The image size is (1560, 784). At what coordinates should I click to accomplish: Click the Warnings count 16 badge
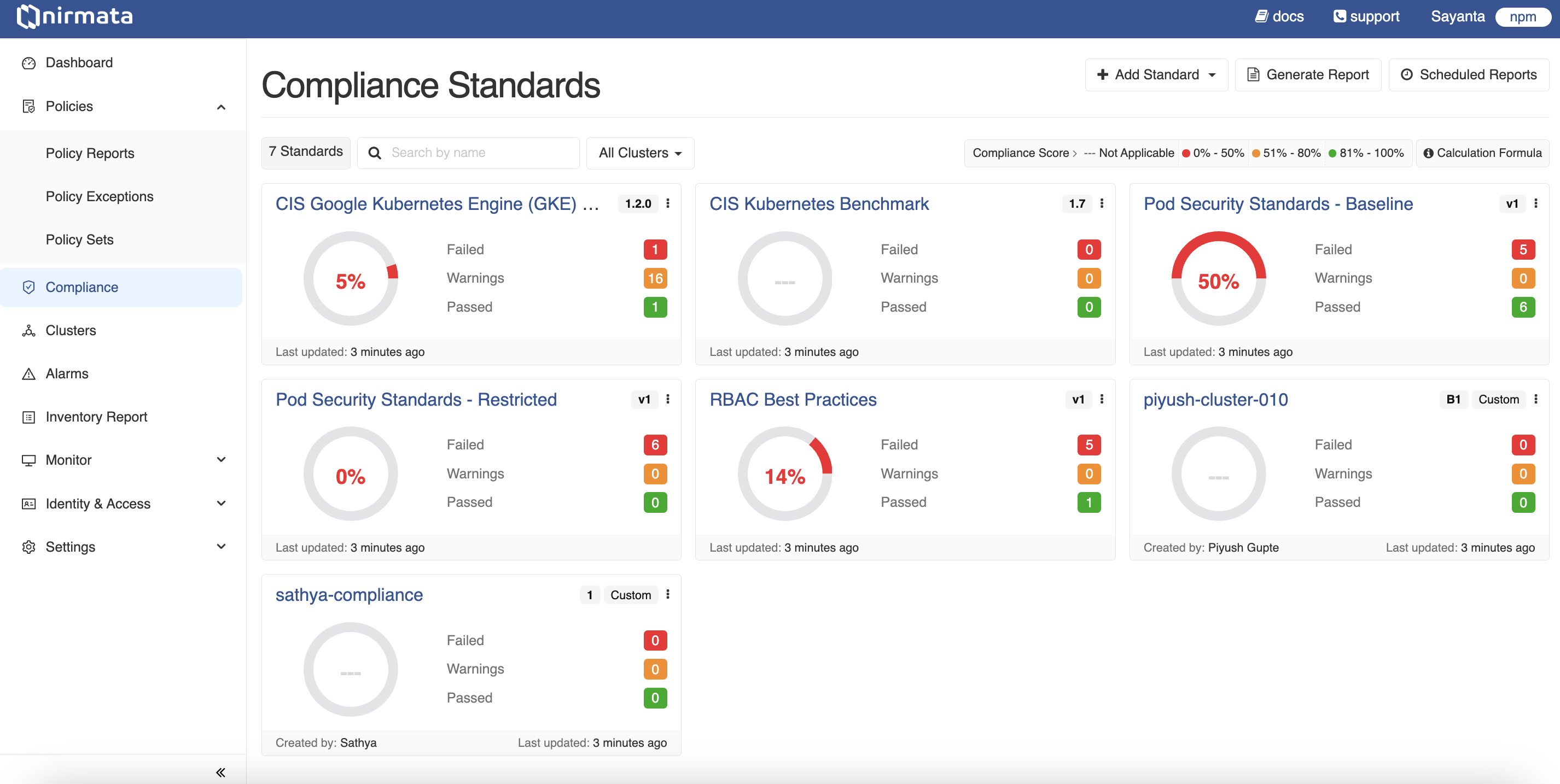tap(655, 278)
